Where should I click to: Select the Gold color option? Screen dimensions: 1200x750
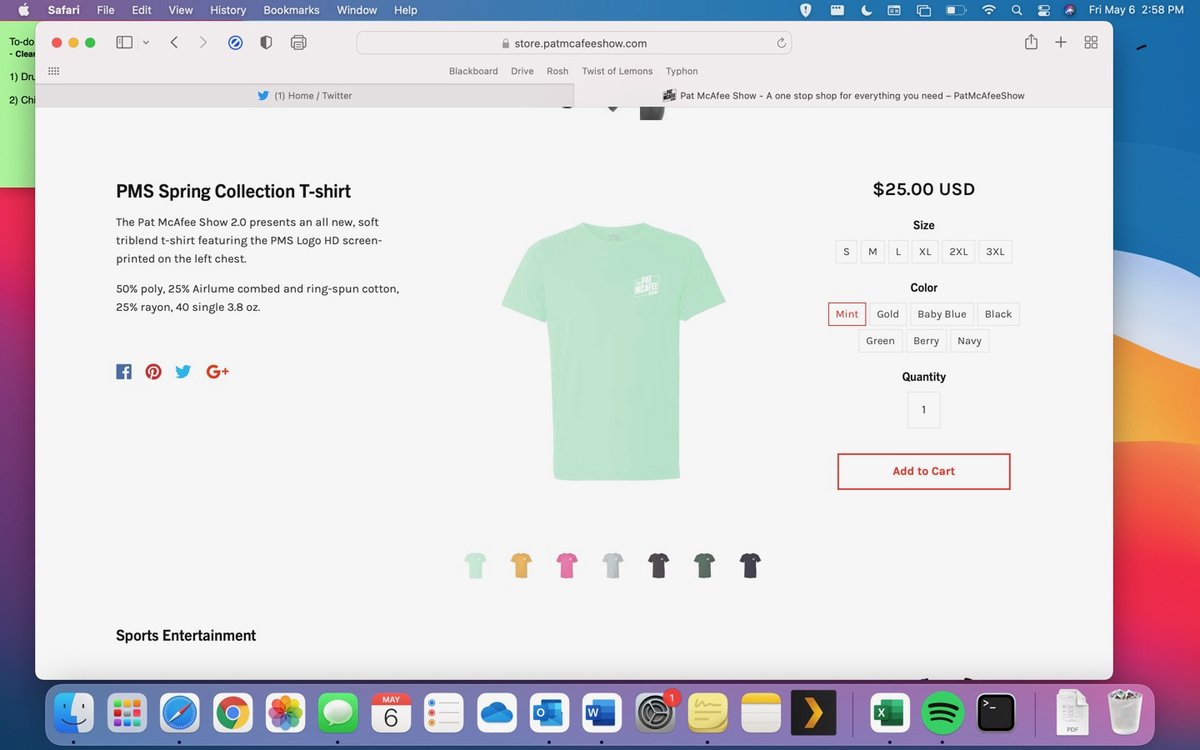[x=888, y=314]
